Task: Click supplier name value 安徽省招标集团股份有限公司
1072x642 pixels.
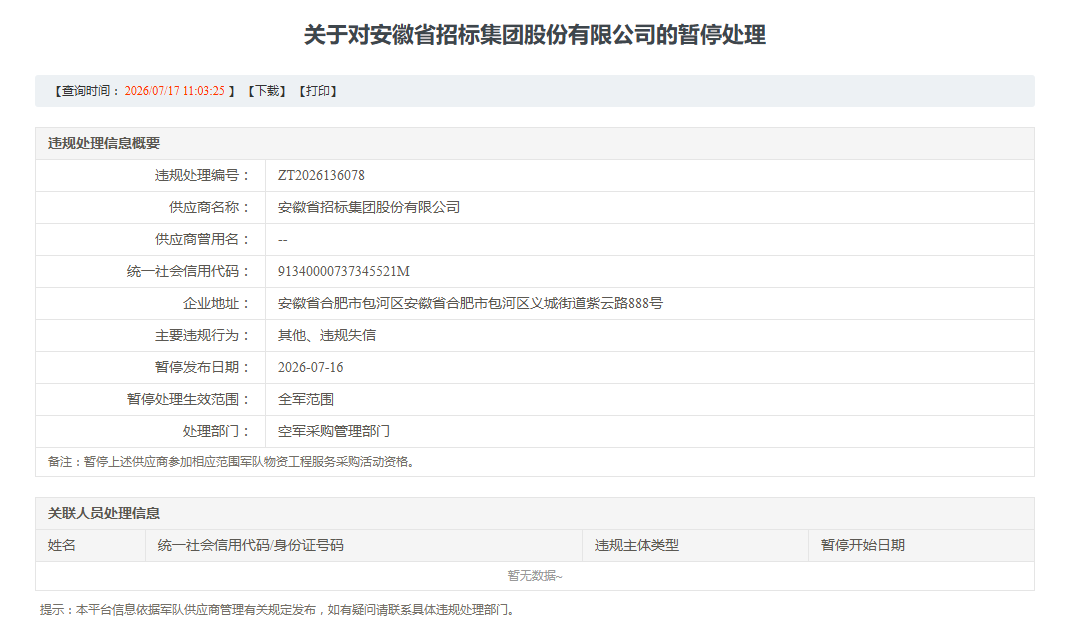Action: point(368,207)
